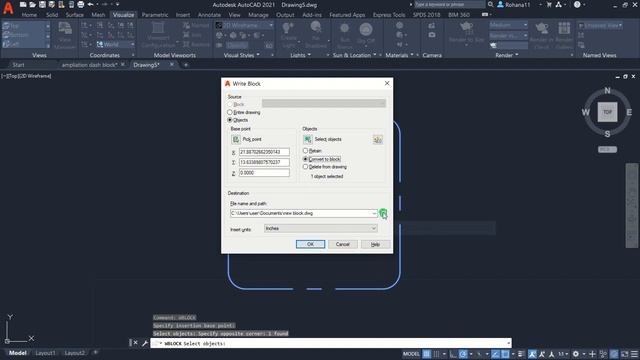The image size is (640, 360).
Task: Toggle clean screen in the status bar
Action: tap(624, 354)
